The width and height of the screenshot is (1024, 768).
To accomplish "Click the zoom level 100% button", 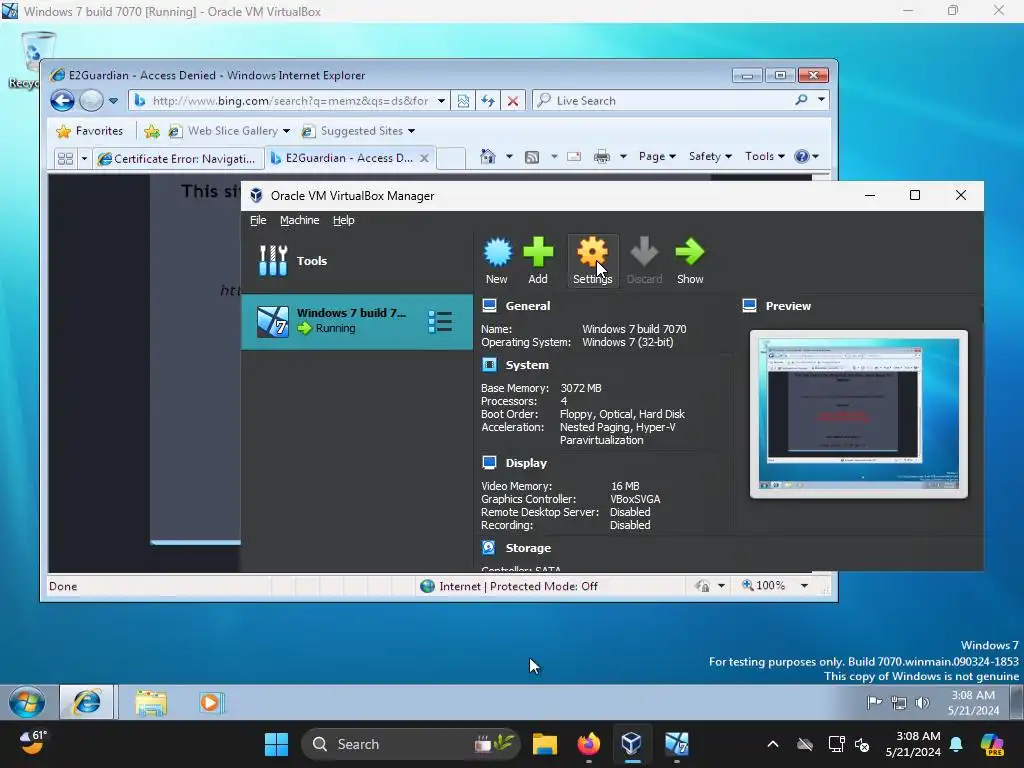I will click(763, 586).
